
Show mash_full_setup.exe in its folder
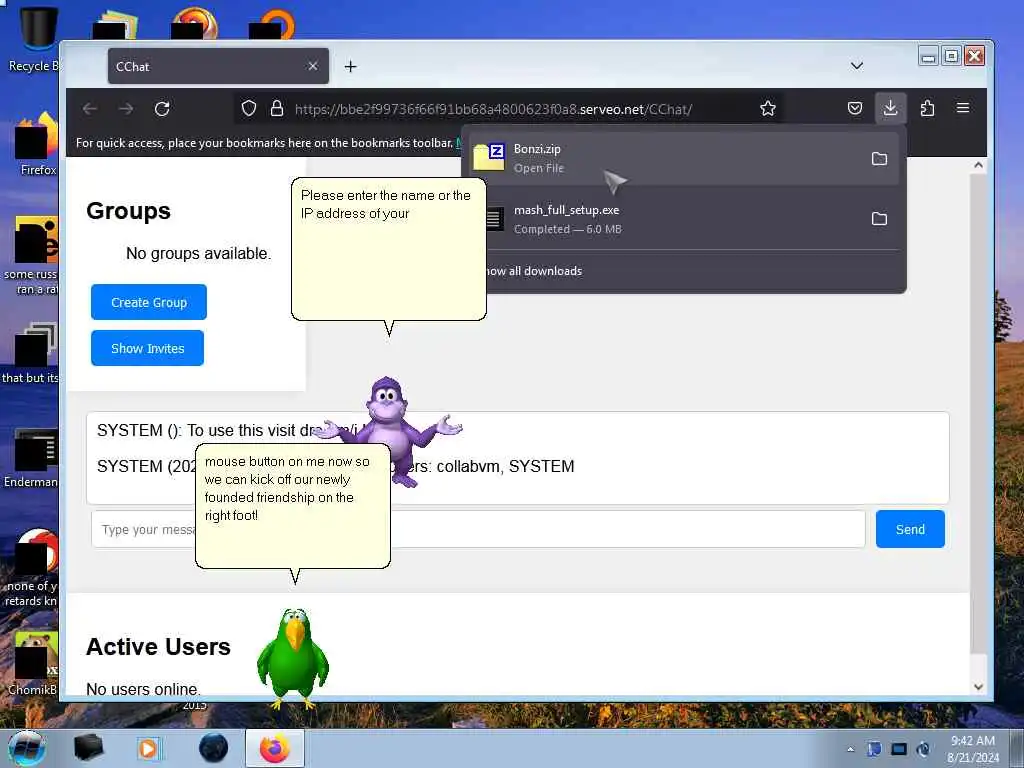[880, 219]
